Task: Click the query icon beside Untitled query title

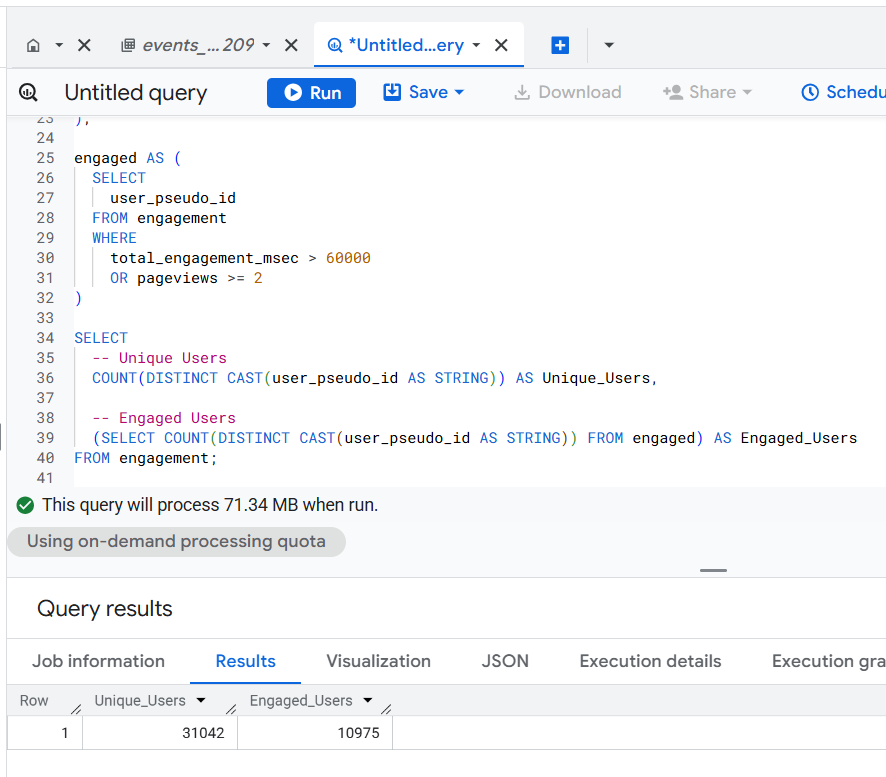Action: point(28,92)
